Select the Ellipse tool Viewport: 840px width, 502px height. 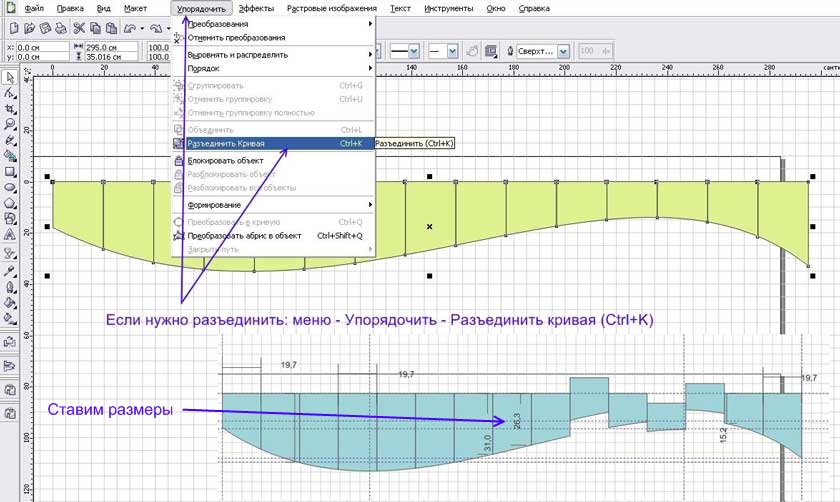point(9,187)
